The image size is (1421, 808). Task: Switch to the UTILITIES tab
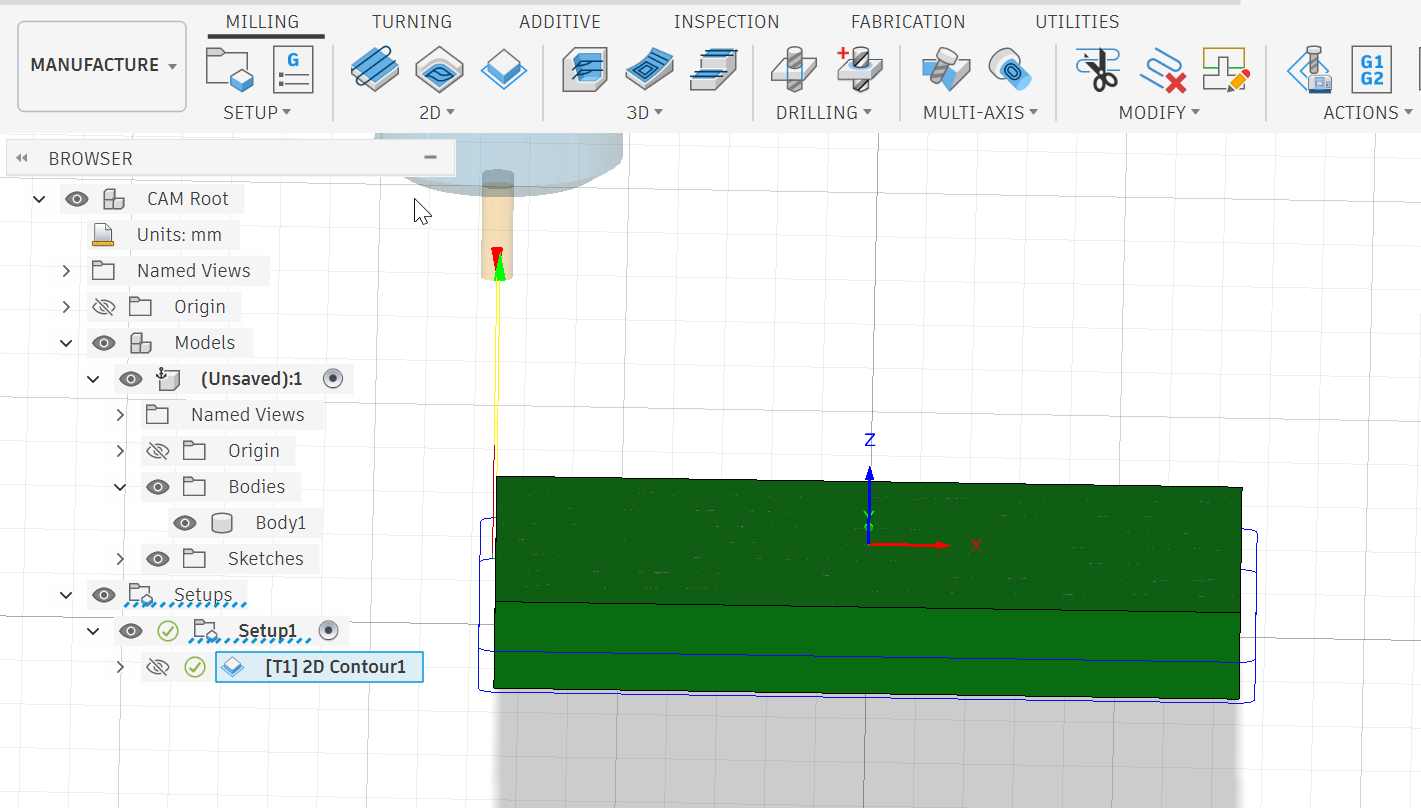point(1077,22)
